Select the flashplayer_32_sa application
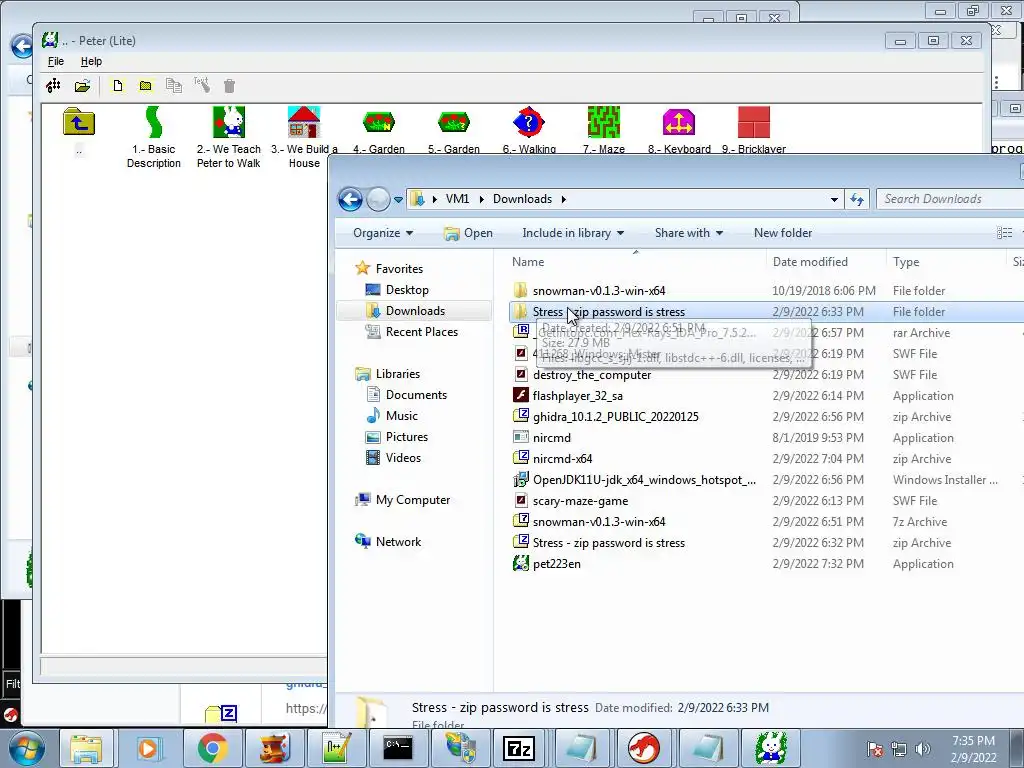1024x768 pixels. (577, 396)
